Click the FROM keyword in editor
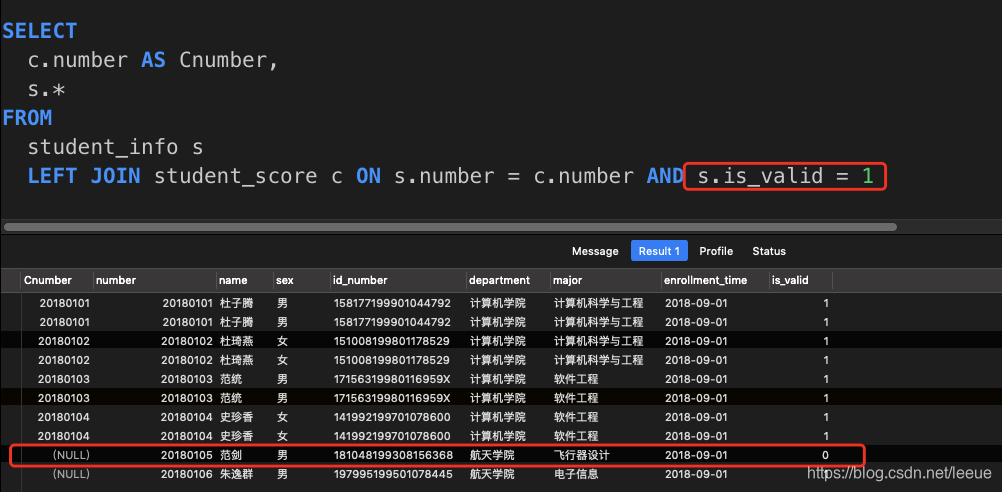1002x492 pixels. pyautogui.click(x=27, y=118)
